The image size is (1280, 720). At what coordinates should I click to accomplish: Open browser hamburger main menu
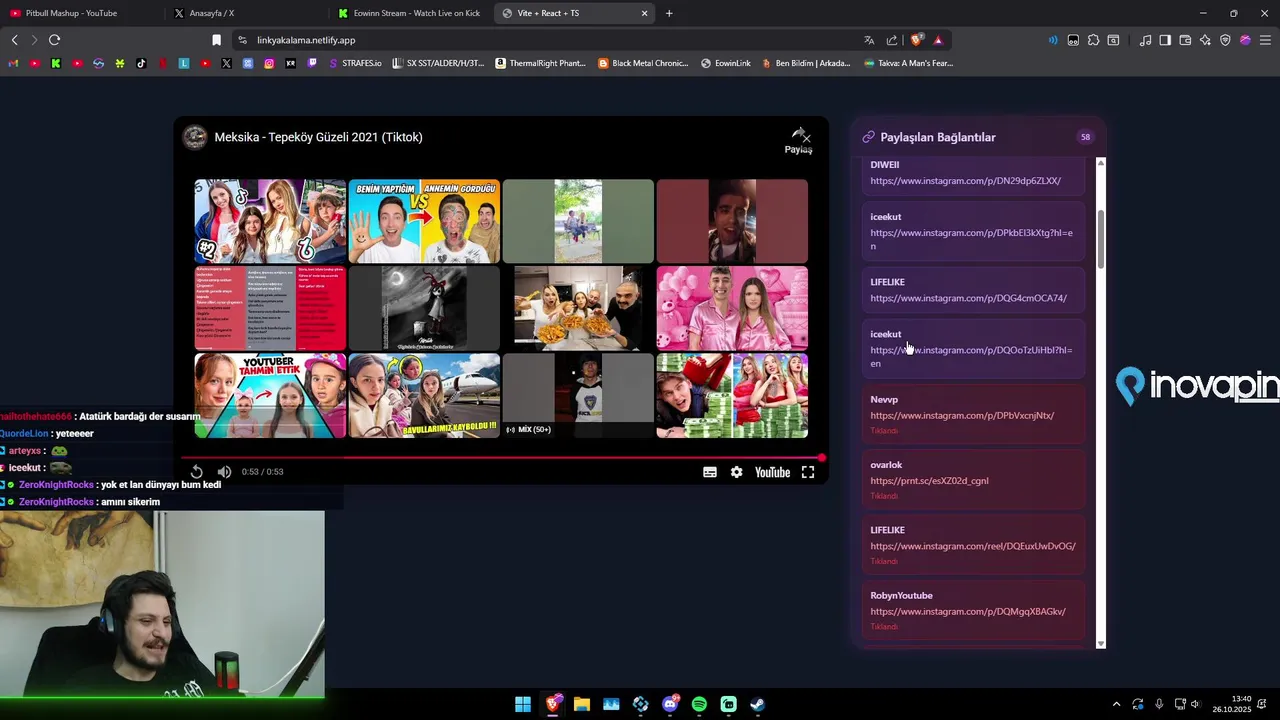pos(1265,40)
